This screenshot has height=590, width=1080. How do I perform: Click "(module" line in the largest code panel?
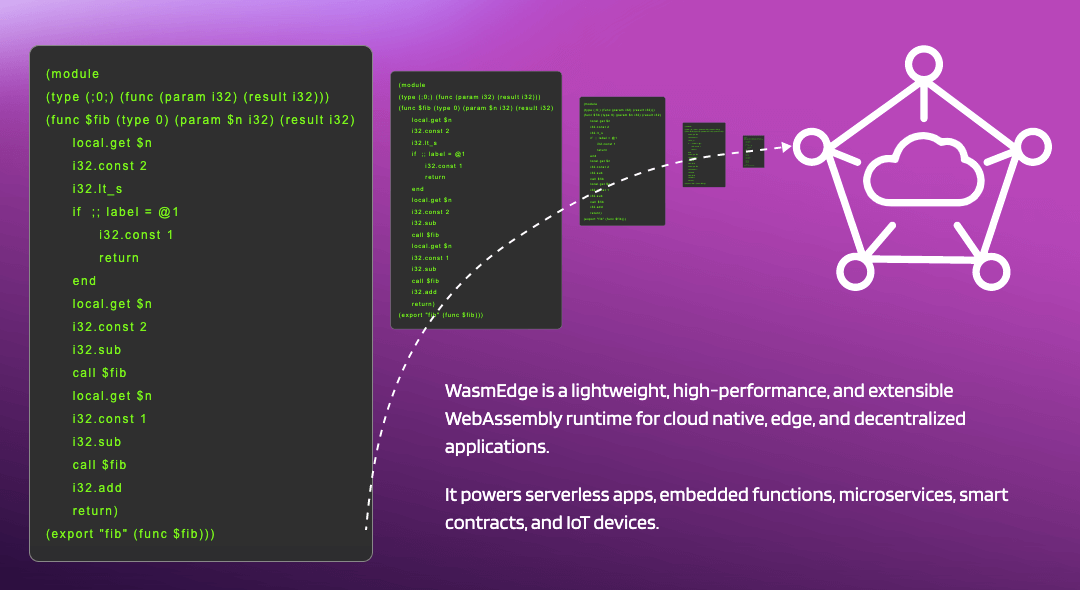[x=73, y=74]
